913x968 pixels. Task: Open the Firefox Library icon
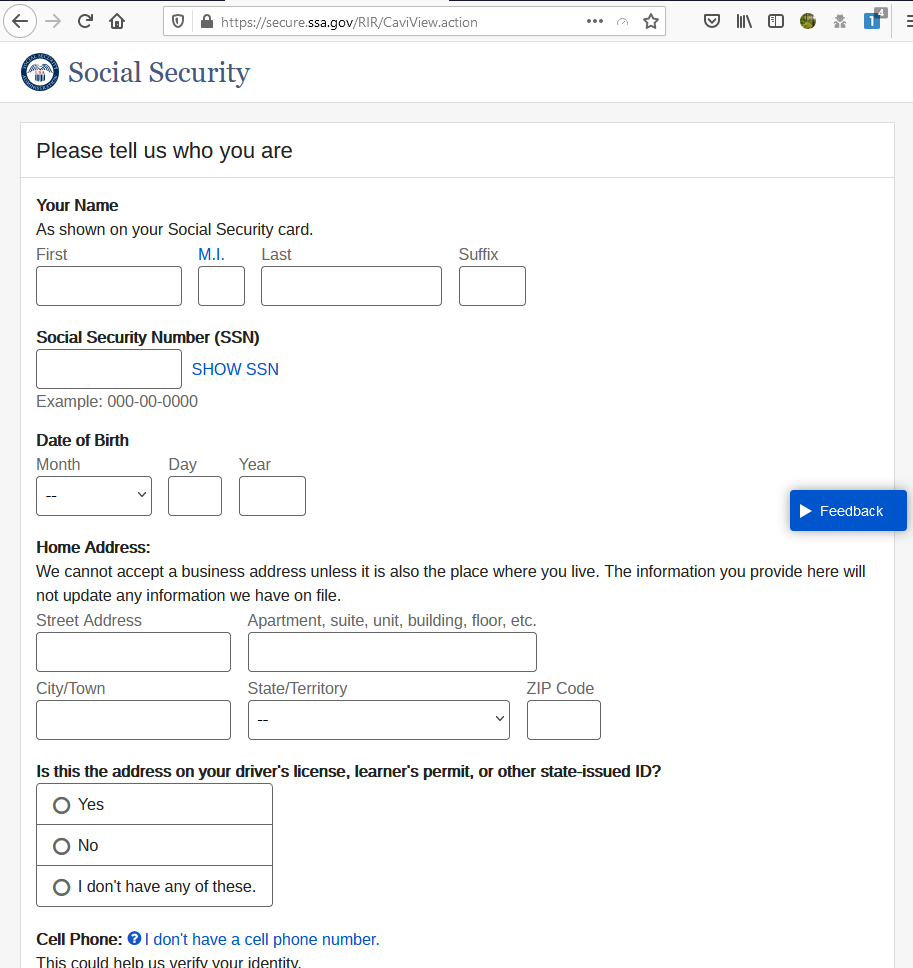tap(744, 20)
